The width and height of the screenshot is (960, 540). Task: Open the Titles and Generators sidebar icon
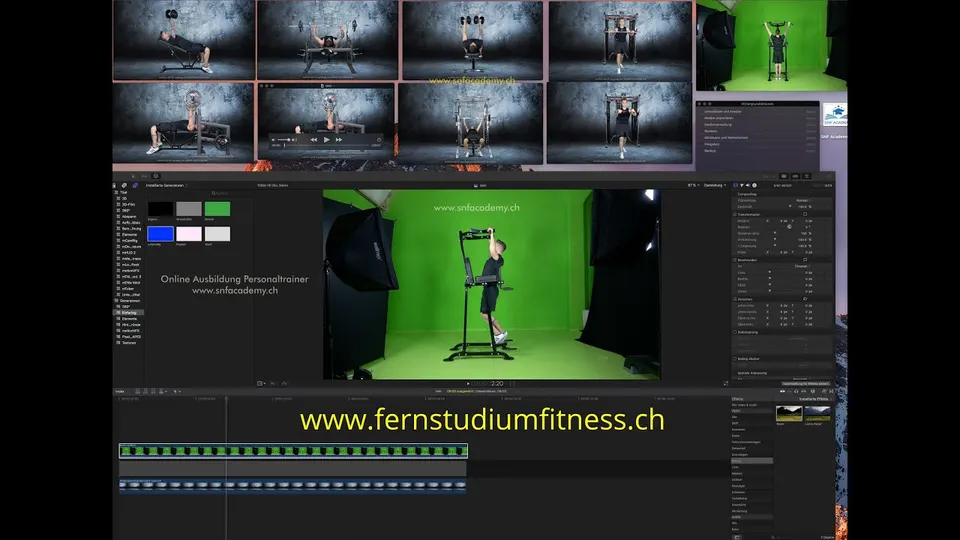tap(135, 186)
